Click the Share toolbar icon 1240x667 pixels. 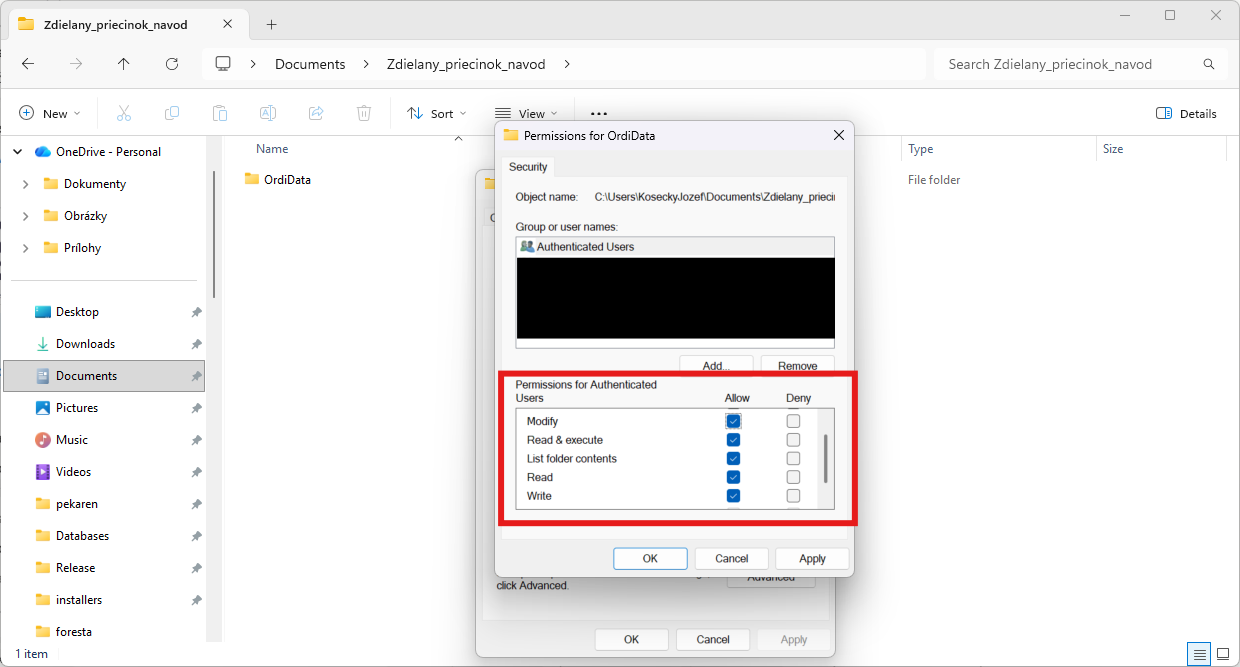[x=316, y=113]
